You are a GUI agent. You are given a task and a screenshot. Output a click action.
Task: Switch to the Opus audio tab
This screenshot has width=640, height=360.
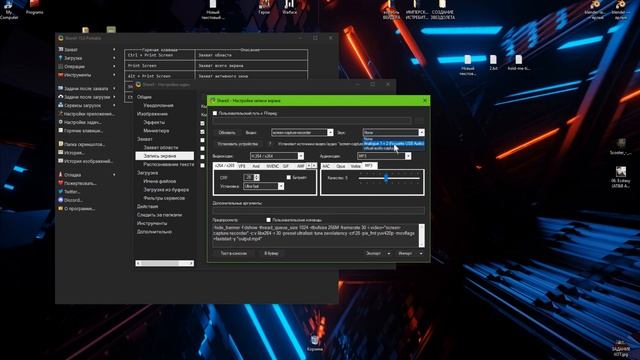click(340, 166)
